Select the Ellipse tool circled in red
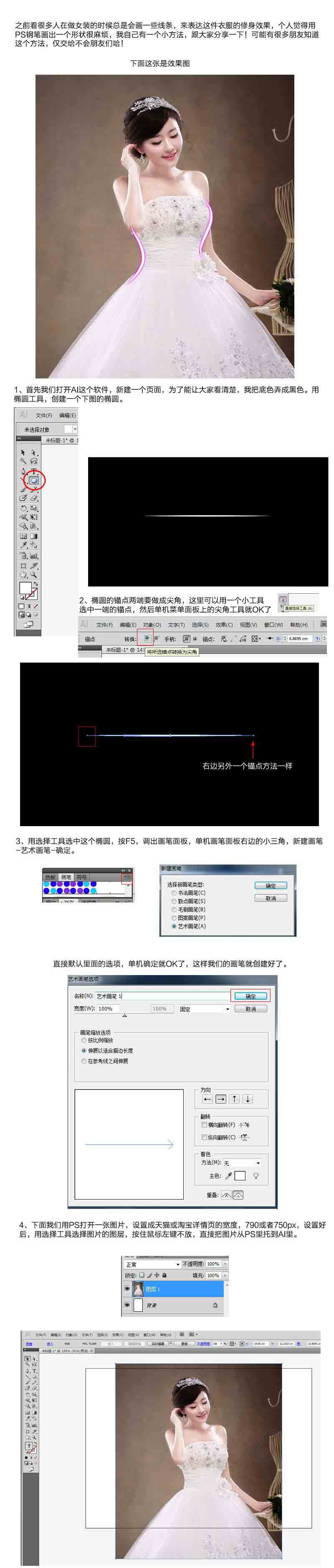 [x=35, y=480]
